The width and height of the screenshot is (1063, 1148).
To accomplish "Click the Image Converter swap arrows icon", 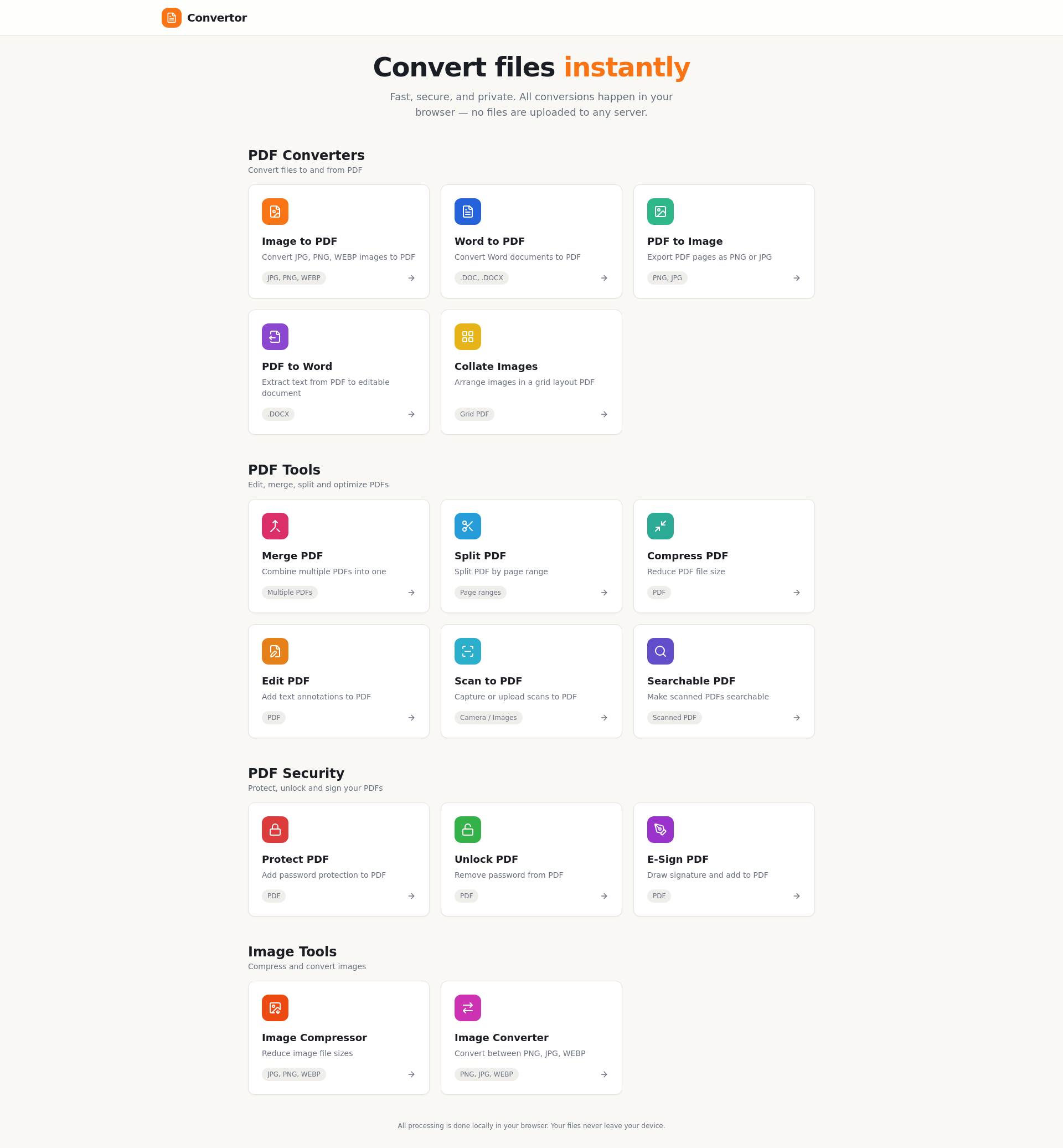I will click(468, 1008).
